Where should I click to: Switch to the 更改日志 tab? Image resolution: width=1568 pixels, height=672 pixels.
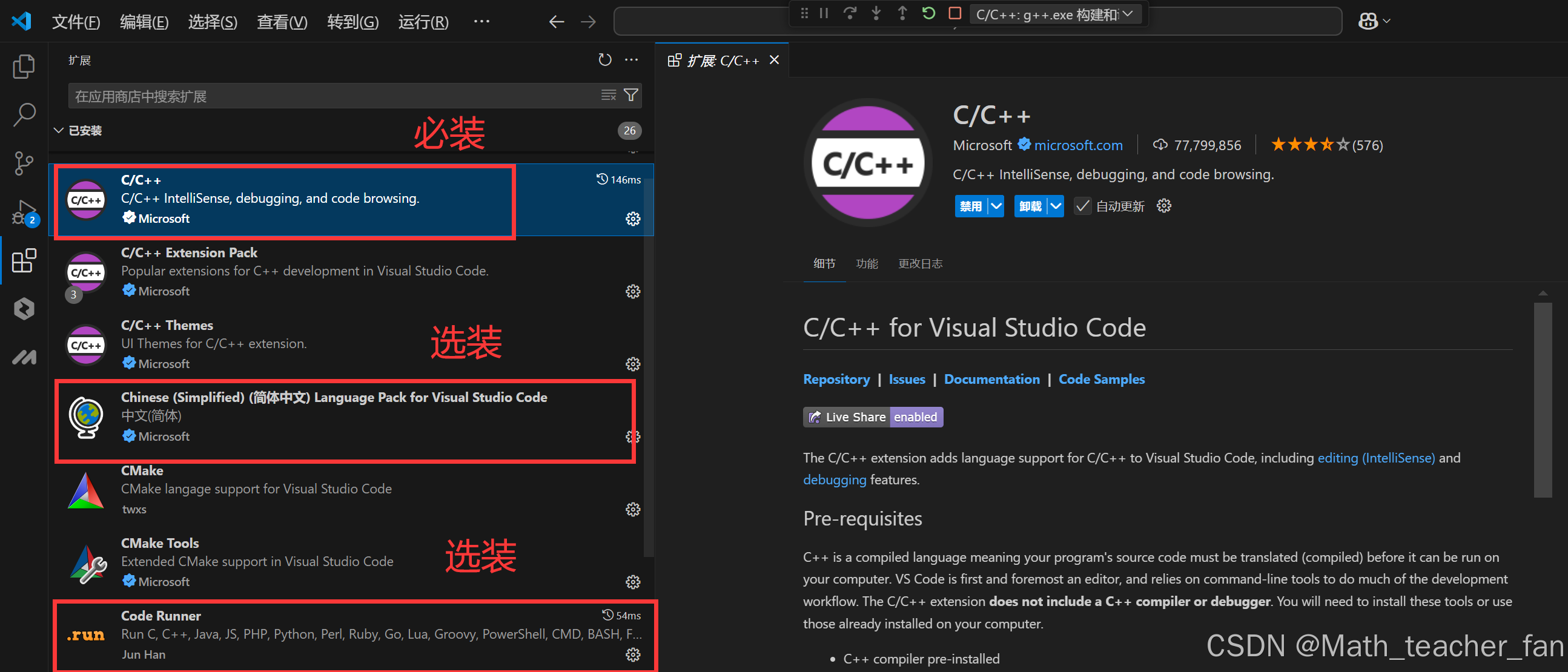[921, 263]
